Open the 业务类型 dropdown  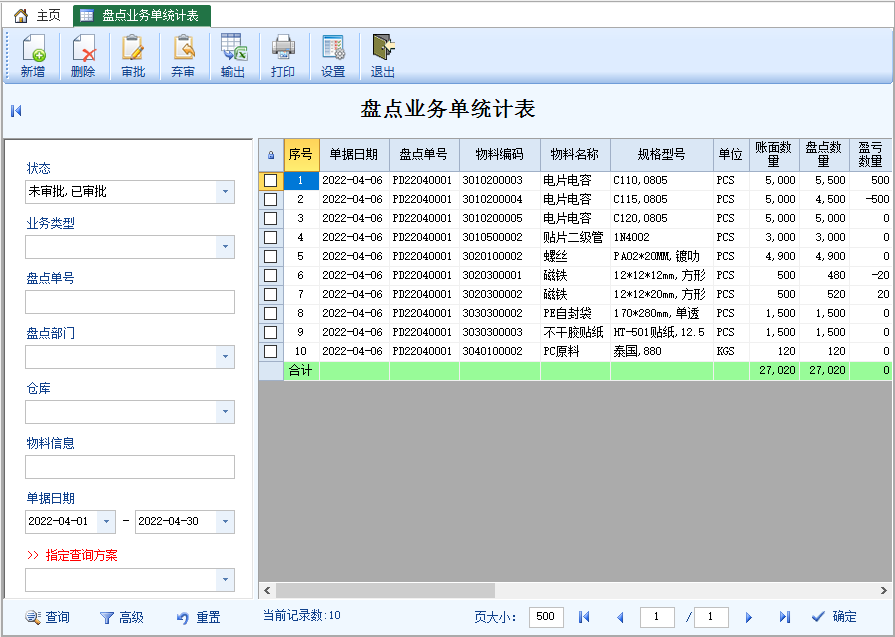click(225, 247)
